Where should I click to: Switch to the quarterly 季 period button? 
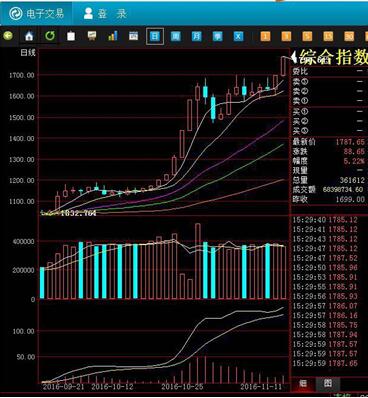217,36
